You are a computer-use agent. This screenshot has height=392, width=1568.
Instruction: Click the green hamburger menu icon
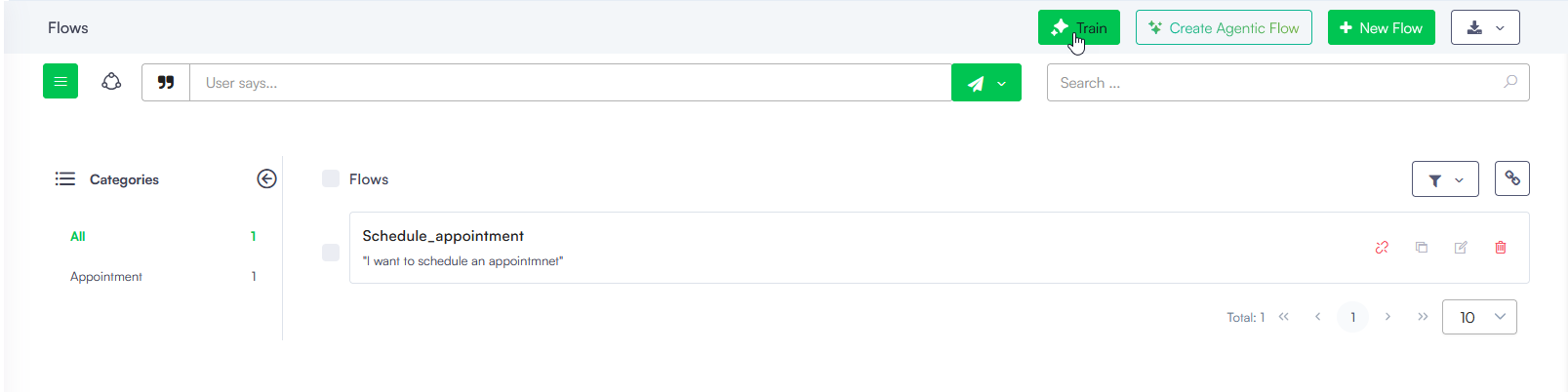(60, 82)
